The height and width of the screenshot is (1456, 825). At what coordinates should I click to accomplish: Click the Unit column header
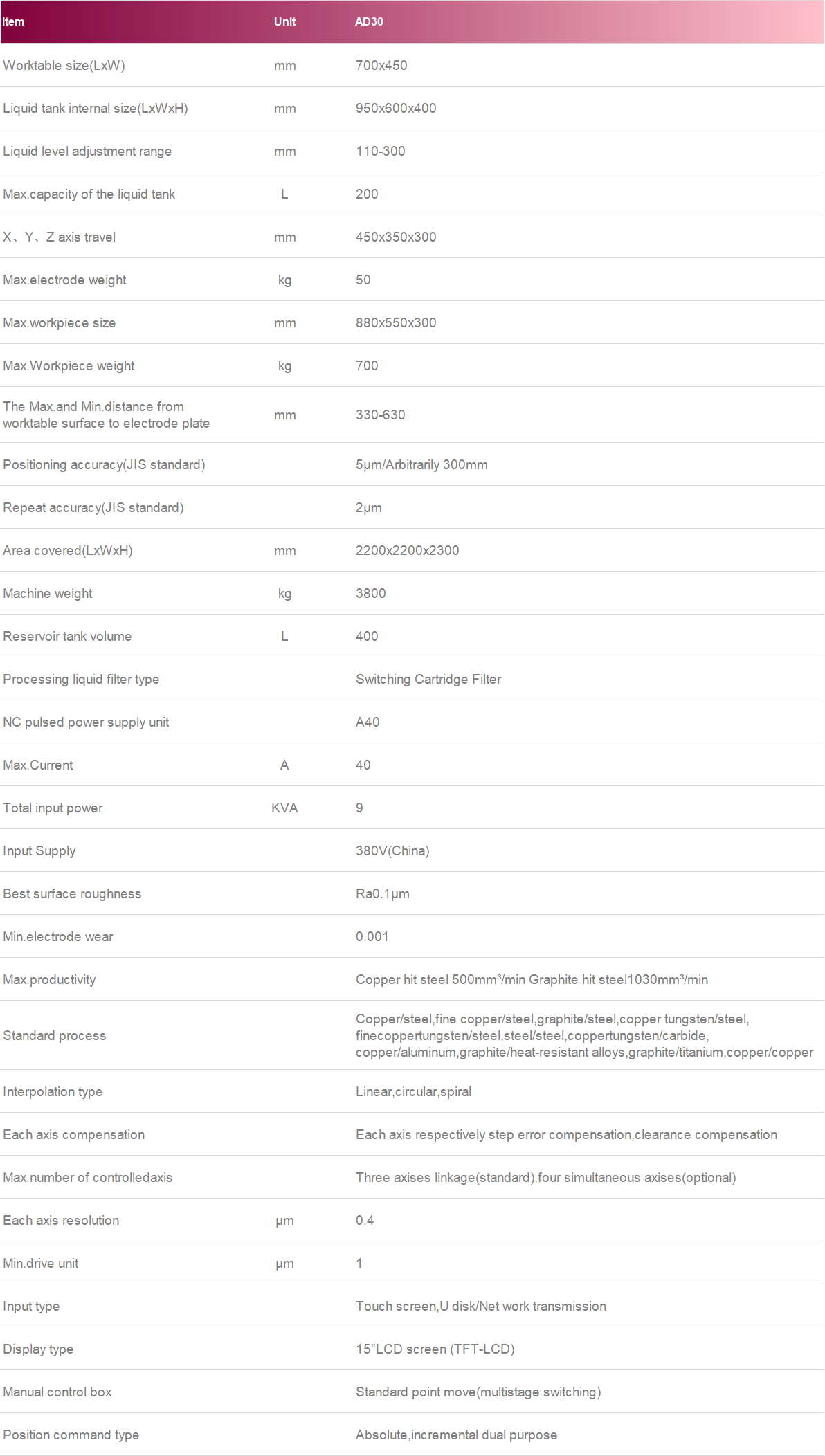click(284, 21)
